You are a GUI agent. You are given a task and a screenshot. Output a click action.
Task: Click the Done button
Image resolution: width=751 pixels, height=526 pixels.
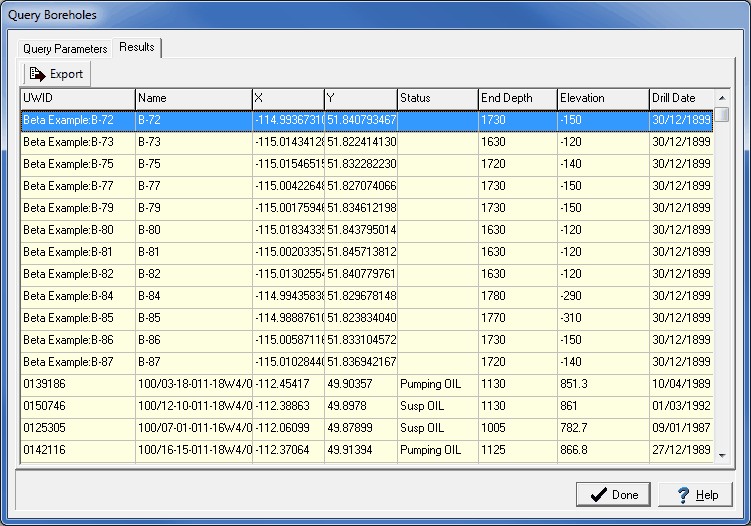click(613, 495)
